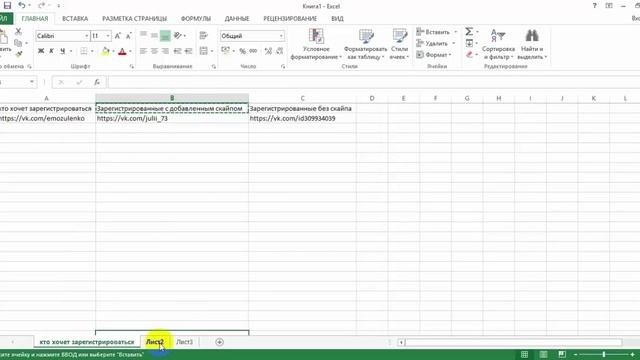The image size is (640, 360).
Task: Click the accounting currency format icon
Action: [x=225, y=51]
